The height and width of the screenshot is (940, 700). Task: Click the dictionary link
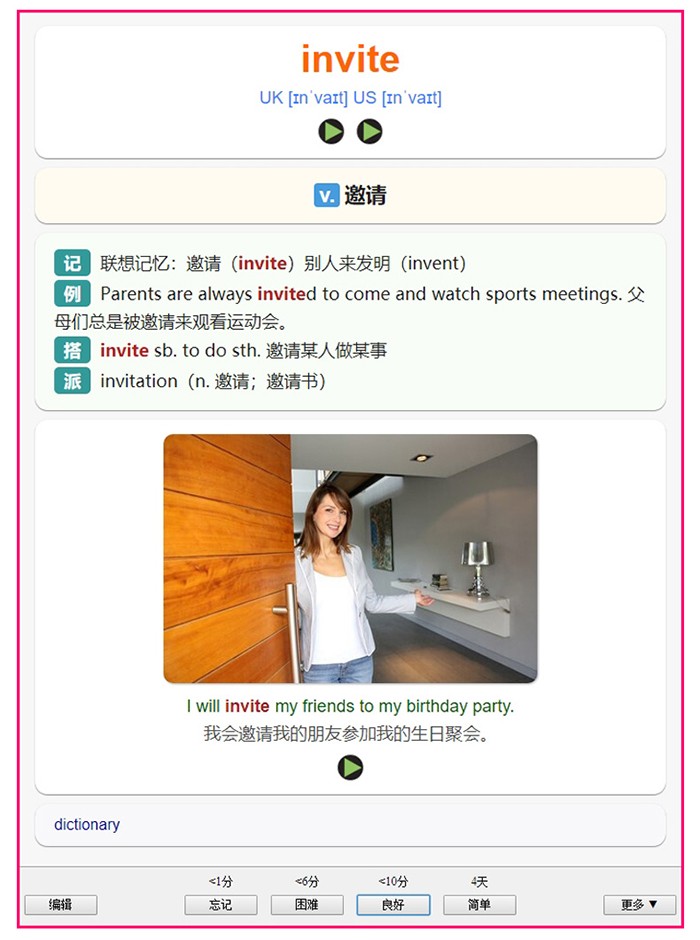click(x=87, y=824)
